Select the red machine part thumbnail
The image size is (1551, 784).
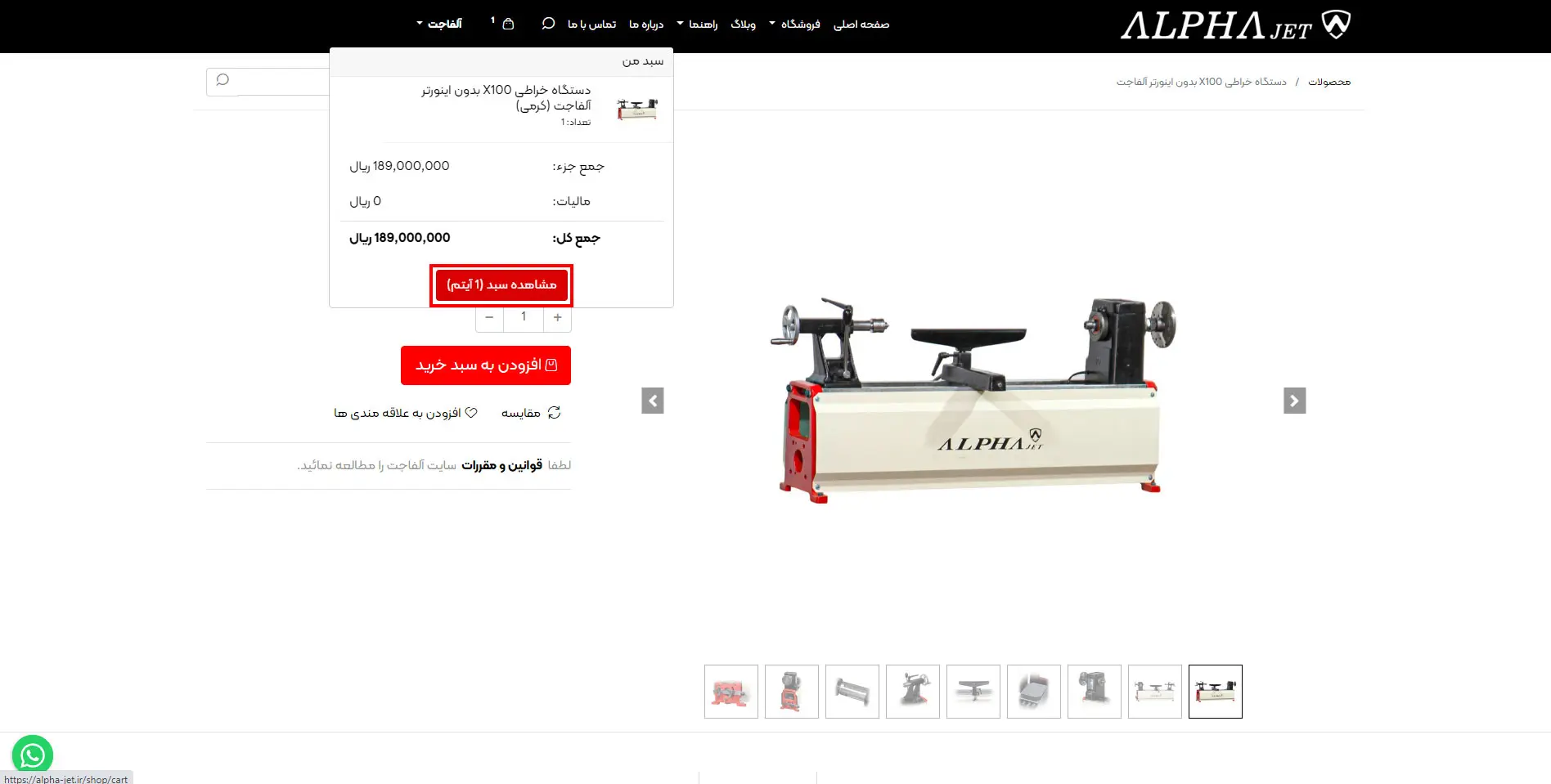[731, 692]
